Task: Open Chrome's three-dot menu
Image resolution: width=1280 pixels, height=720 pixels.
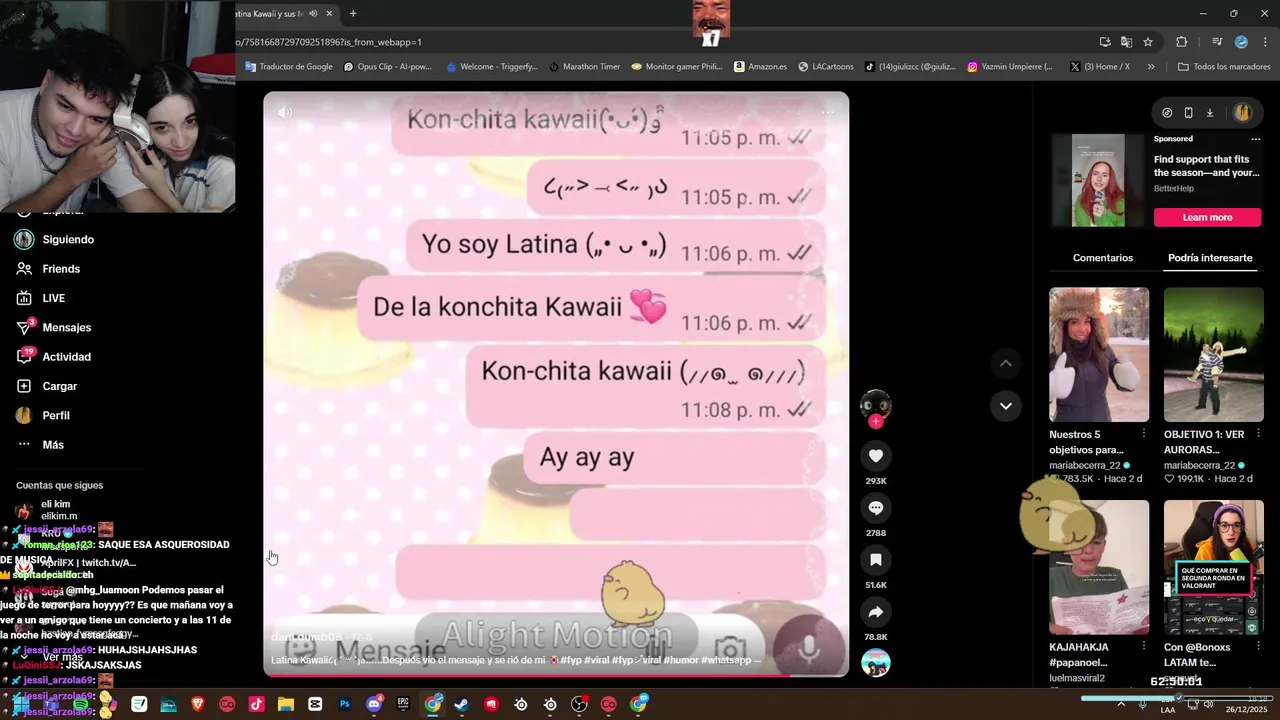Action: [1264, 42]
